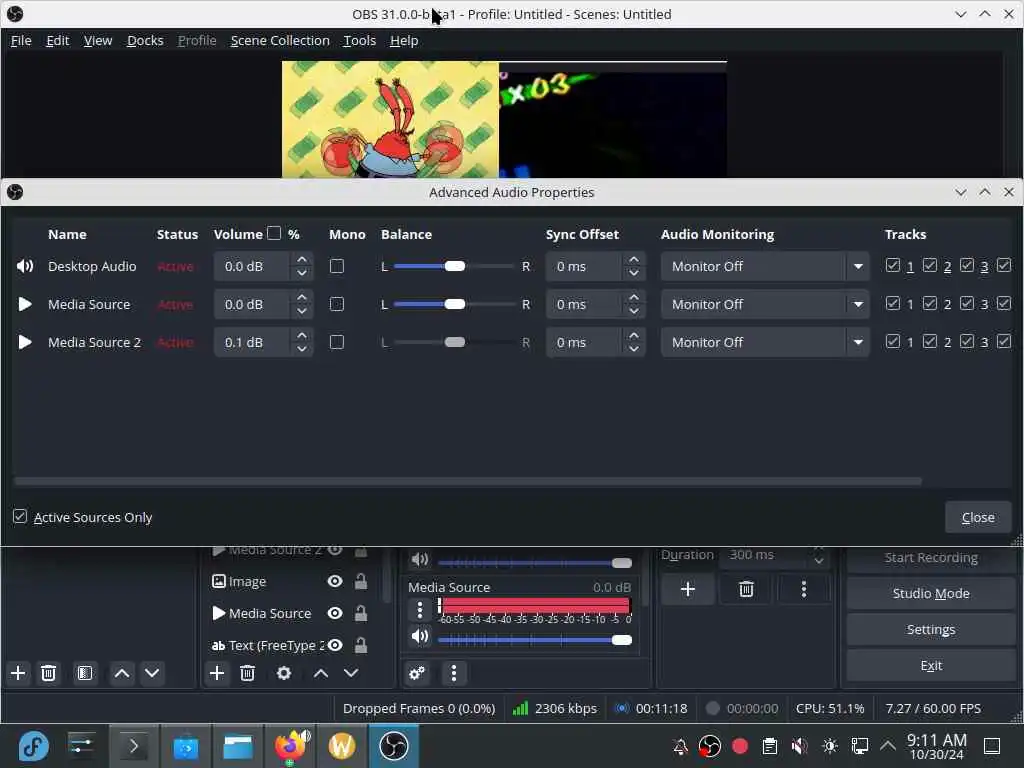Enable Mono for Media Source 2
The width and height of the screenshot is (1024, 768).
(337, 342)
